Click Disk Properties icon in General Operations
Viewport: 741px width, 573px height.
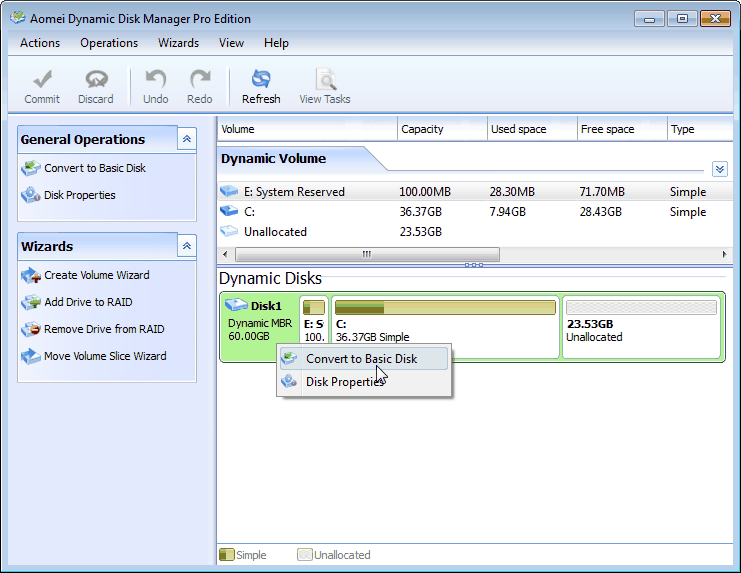click(x=31, y=195)
